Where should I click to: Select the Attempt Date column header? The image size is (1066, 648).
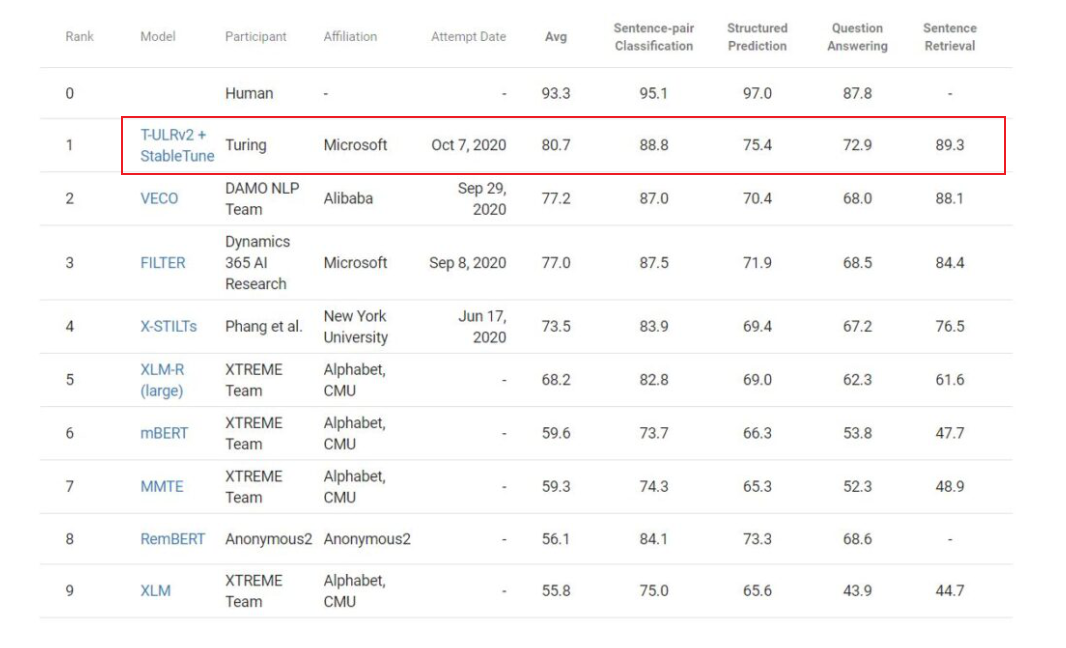click(468, 37)
